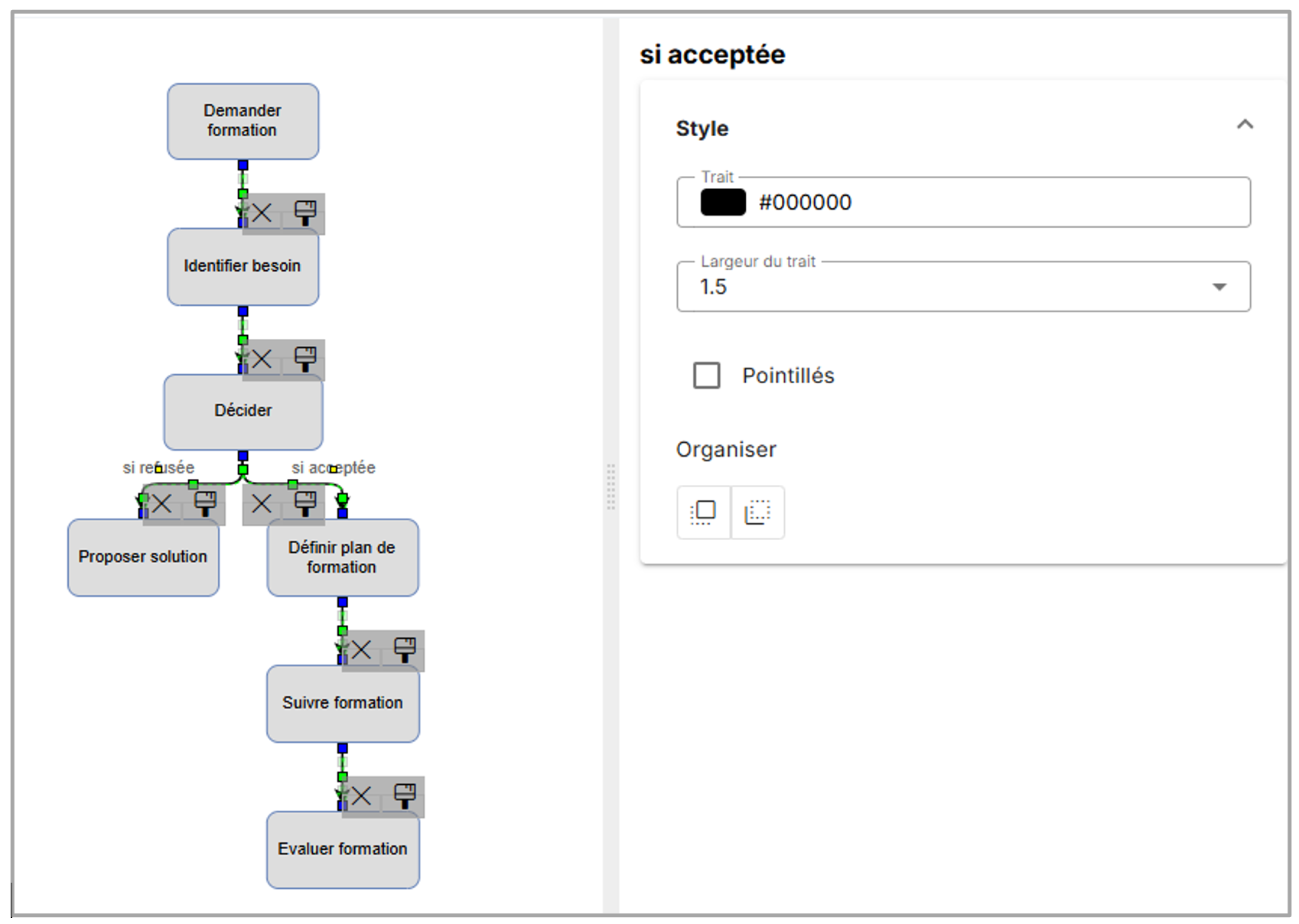Select the Définir plan de formation node
The width and height of the screenshot is (1299, 924).
[342, 557]
